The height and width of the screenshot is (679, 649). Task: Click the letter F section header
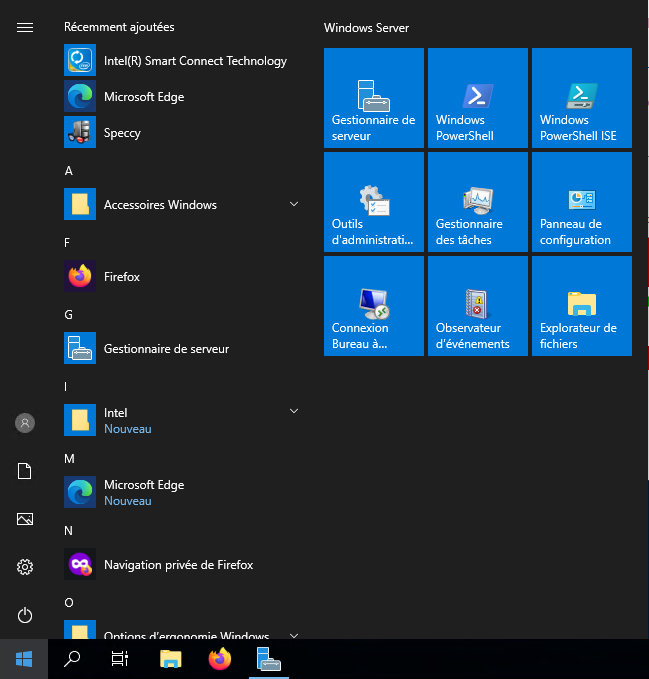(67, 243)
